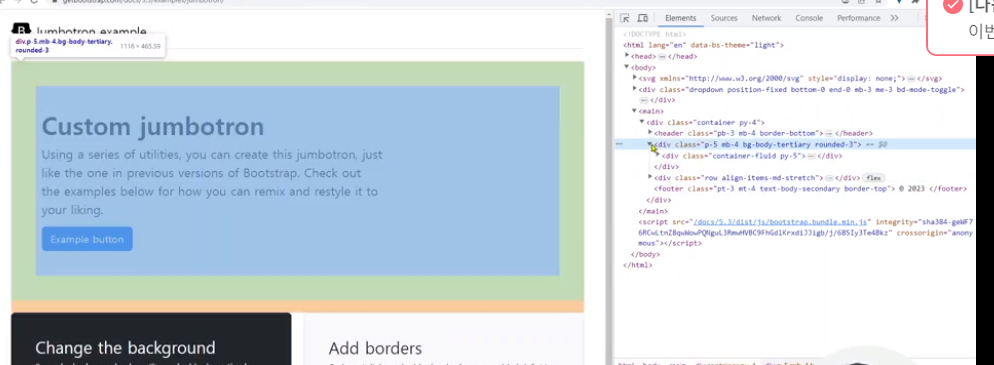
Task: Activate the inspect element picker icon
Action: point(624,18)
